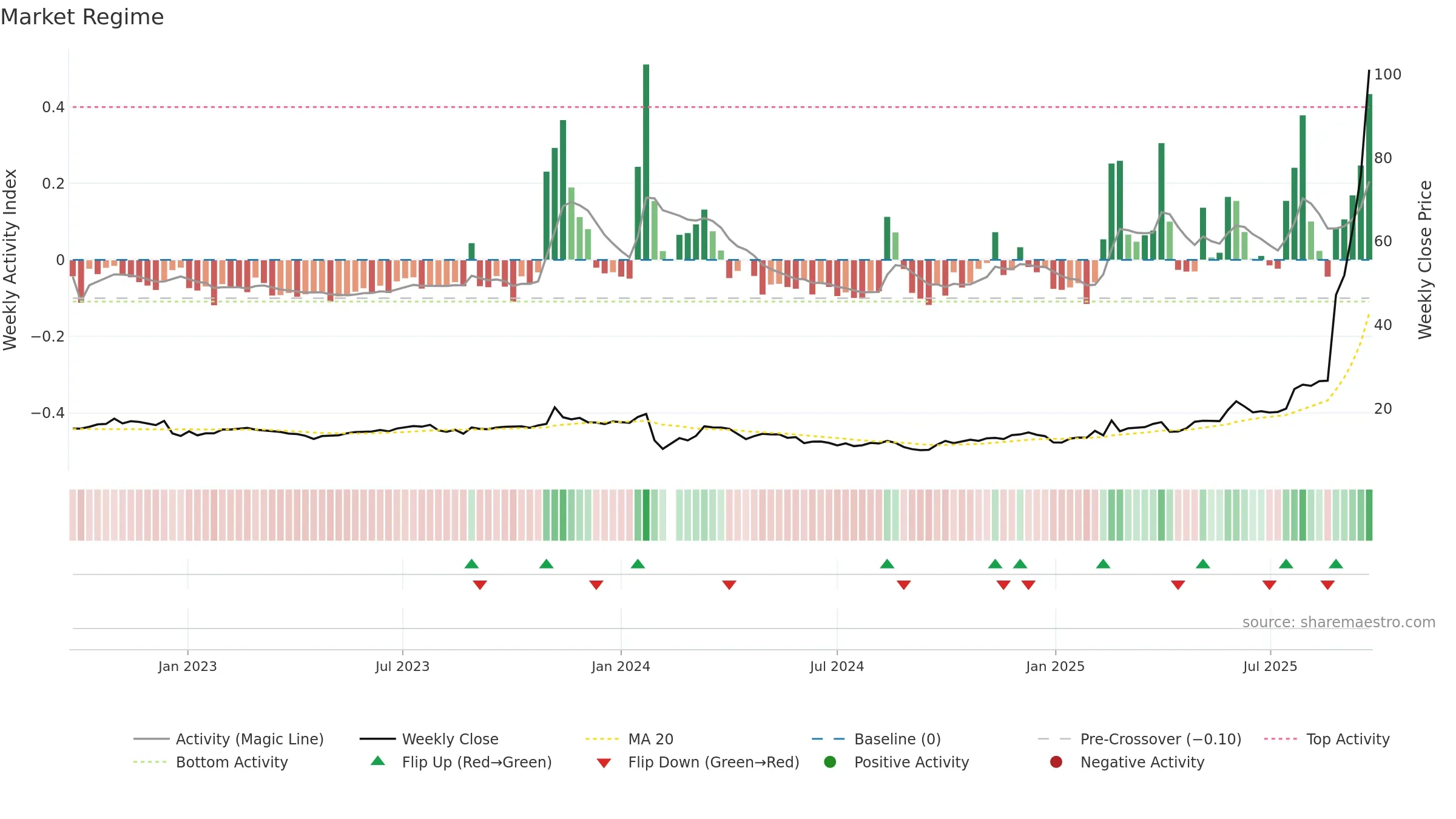Click the source: sharemaestro.com text

point(1339,622)
